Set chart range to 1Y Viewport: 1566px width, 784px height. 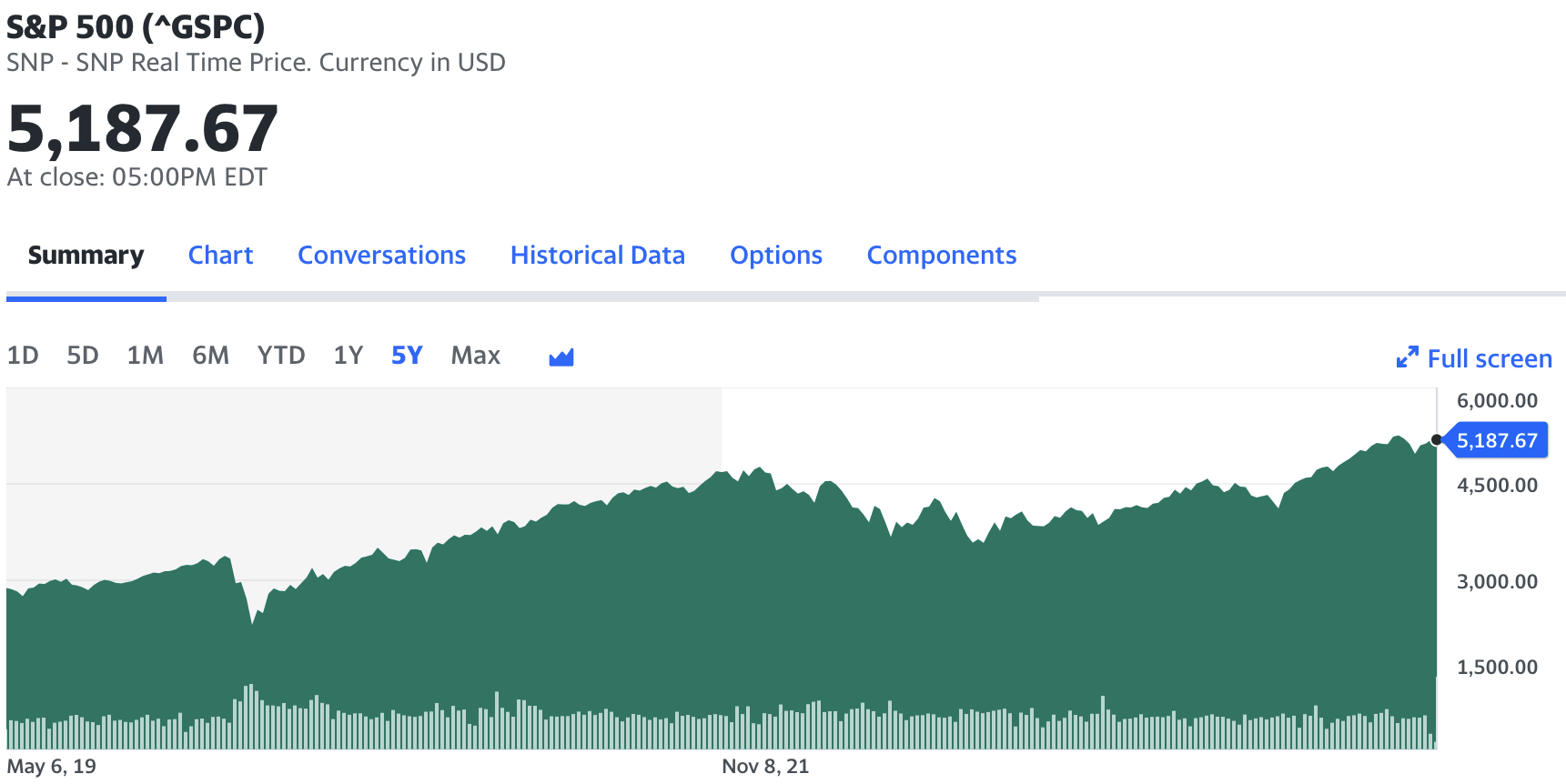click(348, 356)
